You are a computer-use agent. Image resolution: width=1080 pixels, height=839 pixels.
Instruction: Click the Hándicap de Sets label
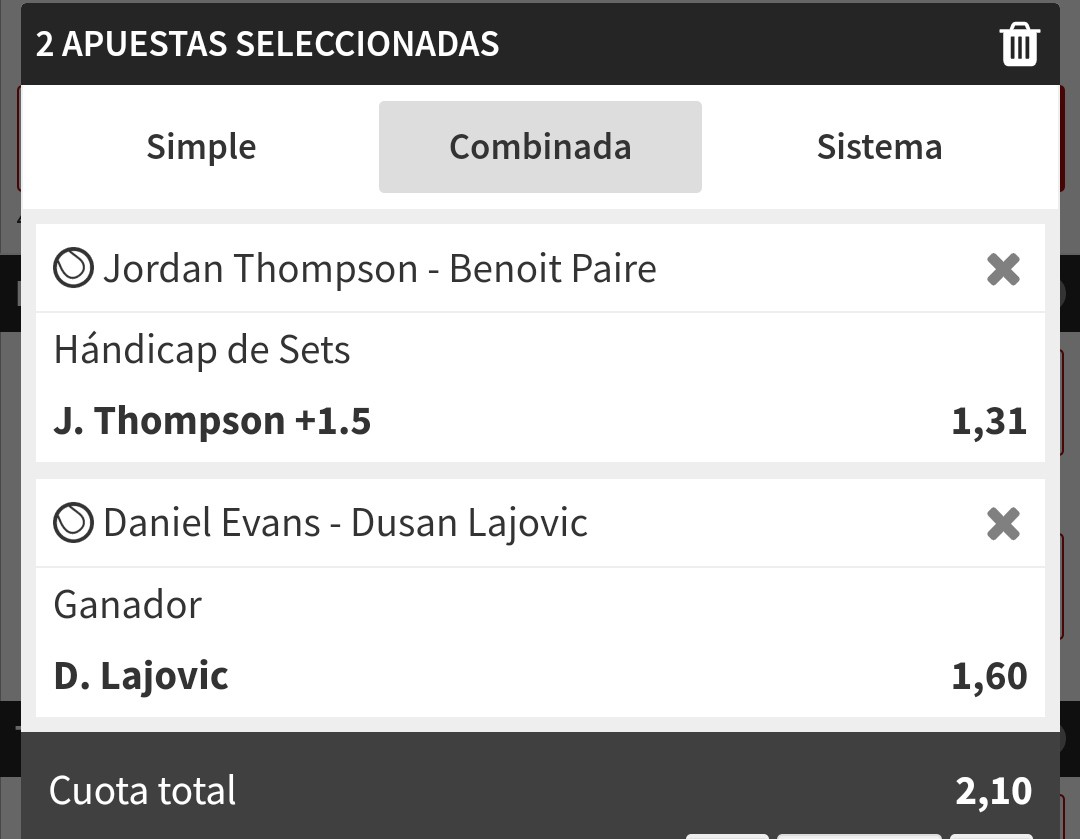[202, 349]
